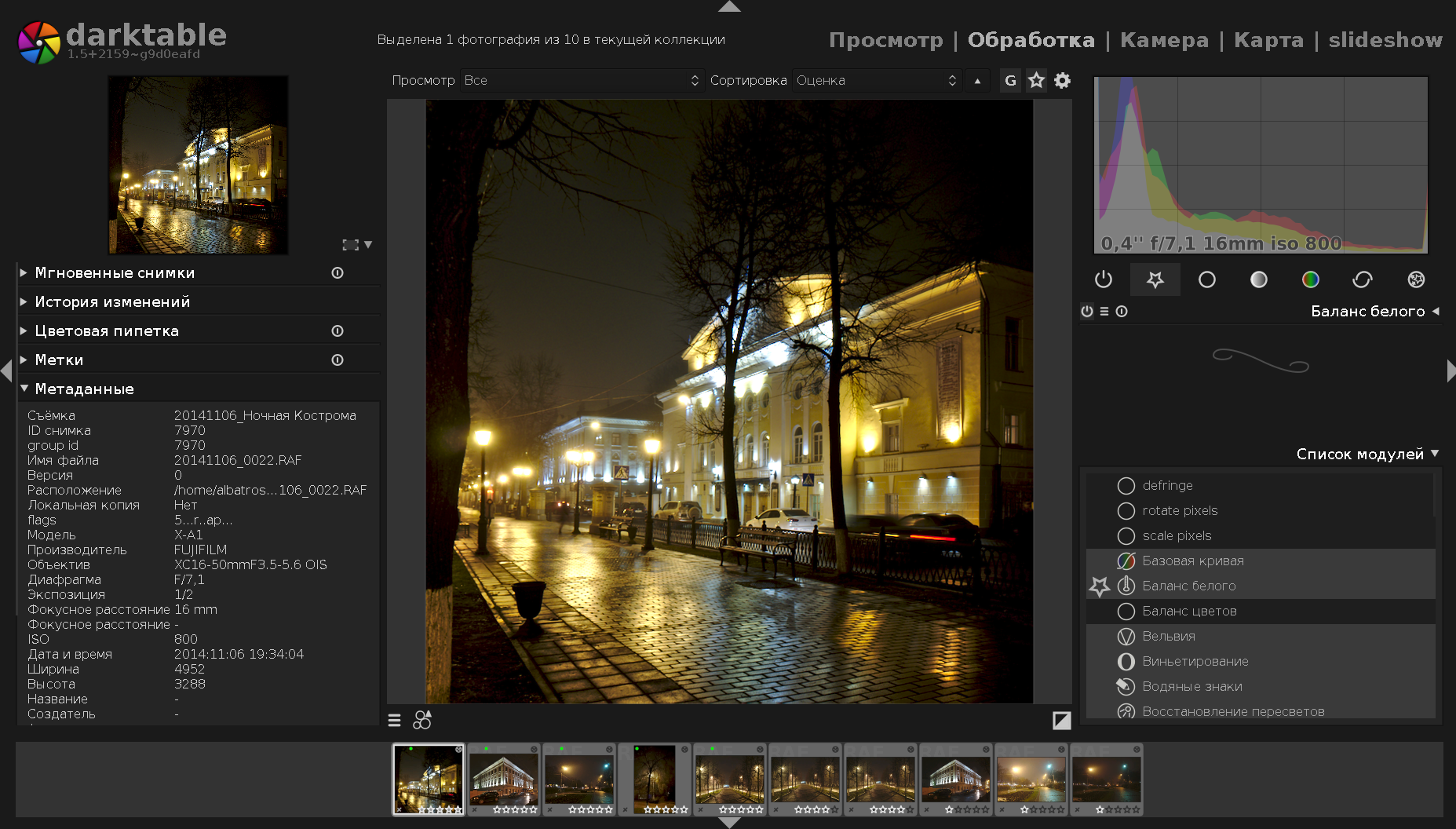Toggle sort order triangle button
The width and height of the screenshot is (1456, 829).
pos(977,80)
